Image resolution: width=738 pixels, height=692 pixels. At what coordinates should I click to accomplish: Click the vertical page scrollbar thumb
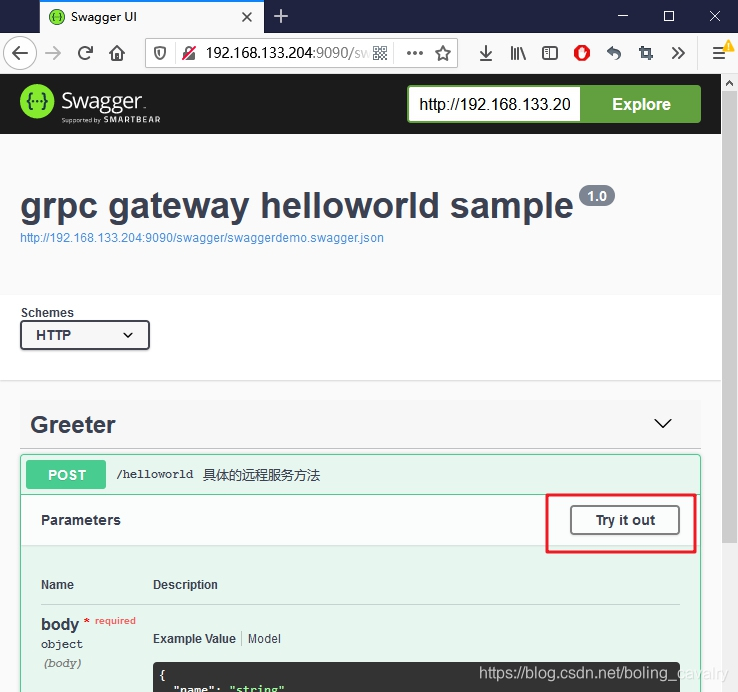[730, 317]
